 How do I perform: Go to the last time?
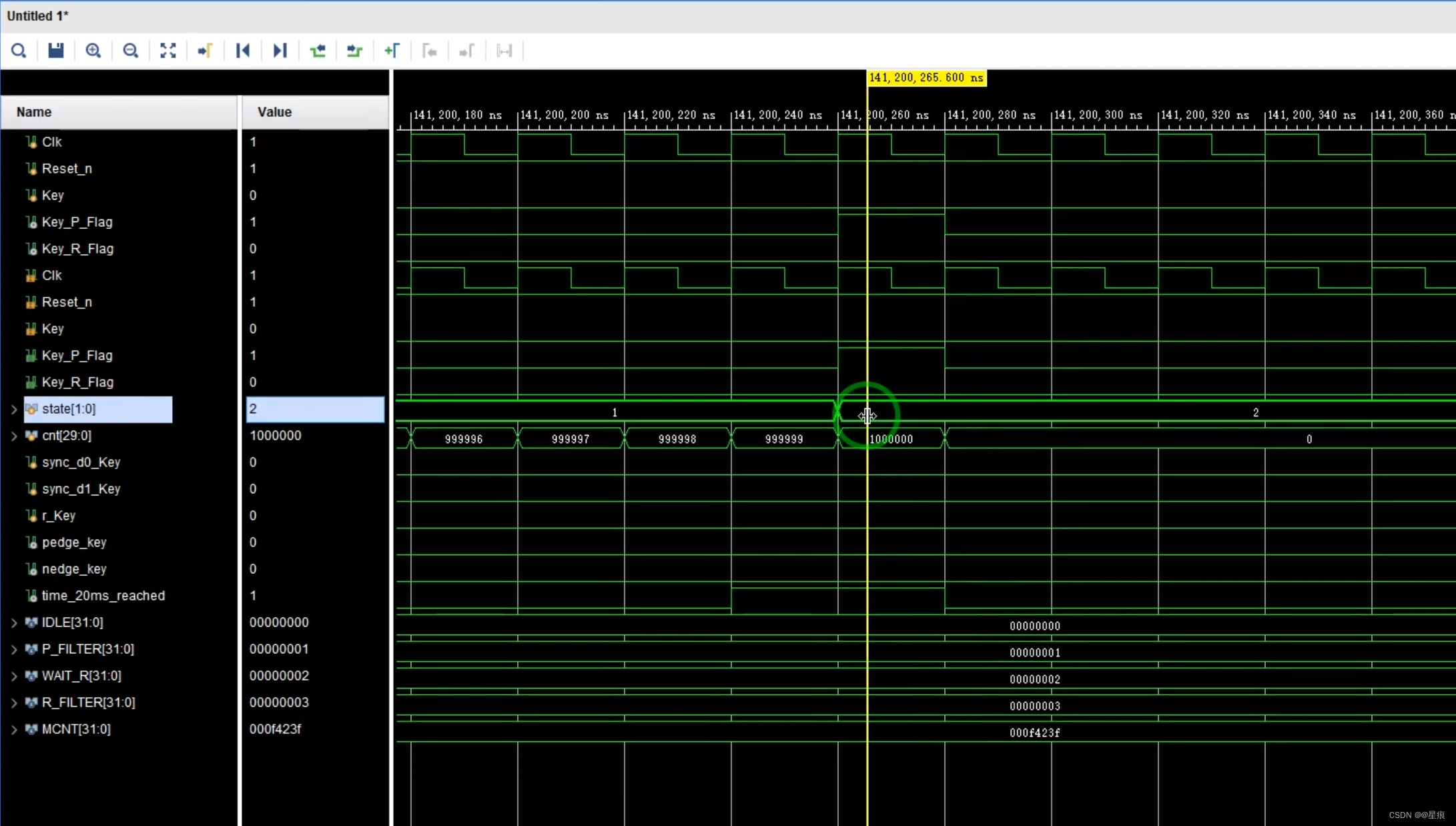point(280,51)
